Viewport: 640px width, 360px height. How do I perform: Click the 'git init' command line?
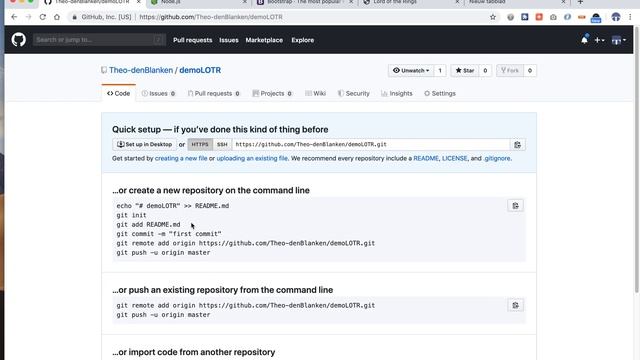pos(131,215)
